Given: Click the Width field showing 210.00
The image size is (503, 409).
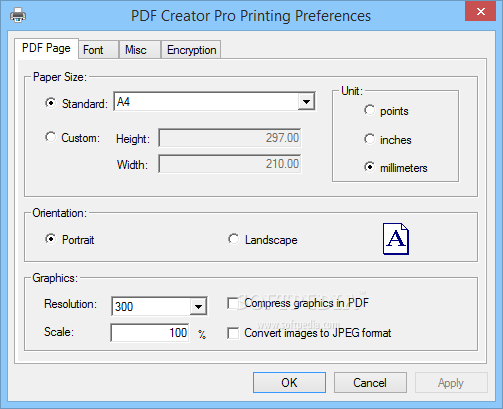Looking at the screenshot, I should coord(230,164).
